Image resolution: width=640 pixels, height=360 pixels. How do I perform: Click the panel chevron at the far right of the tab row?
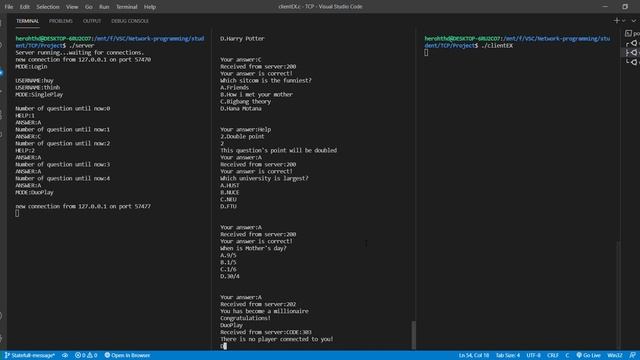[634, 21]
